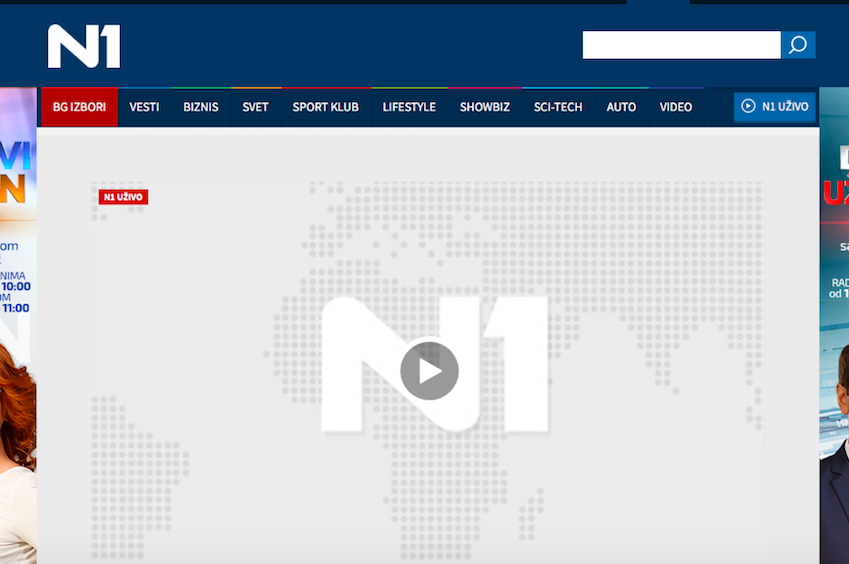This screenshot has width=849, height=564.
Task: Open the LIFESTYLE section
Action: tap(409, 107)
